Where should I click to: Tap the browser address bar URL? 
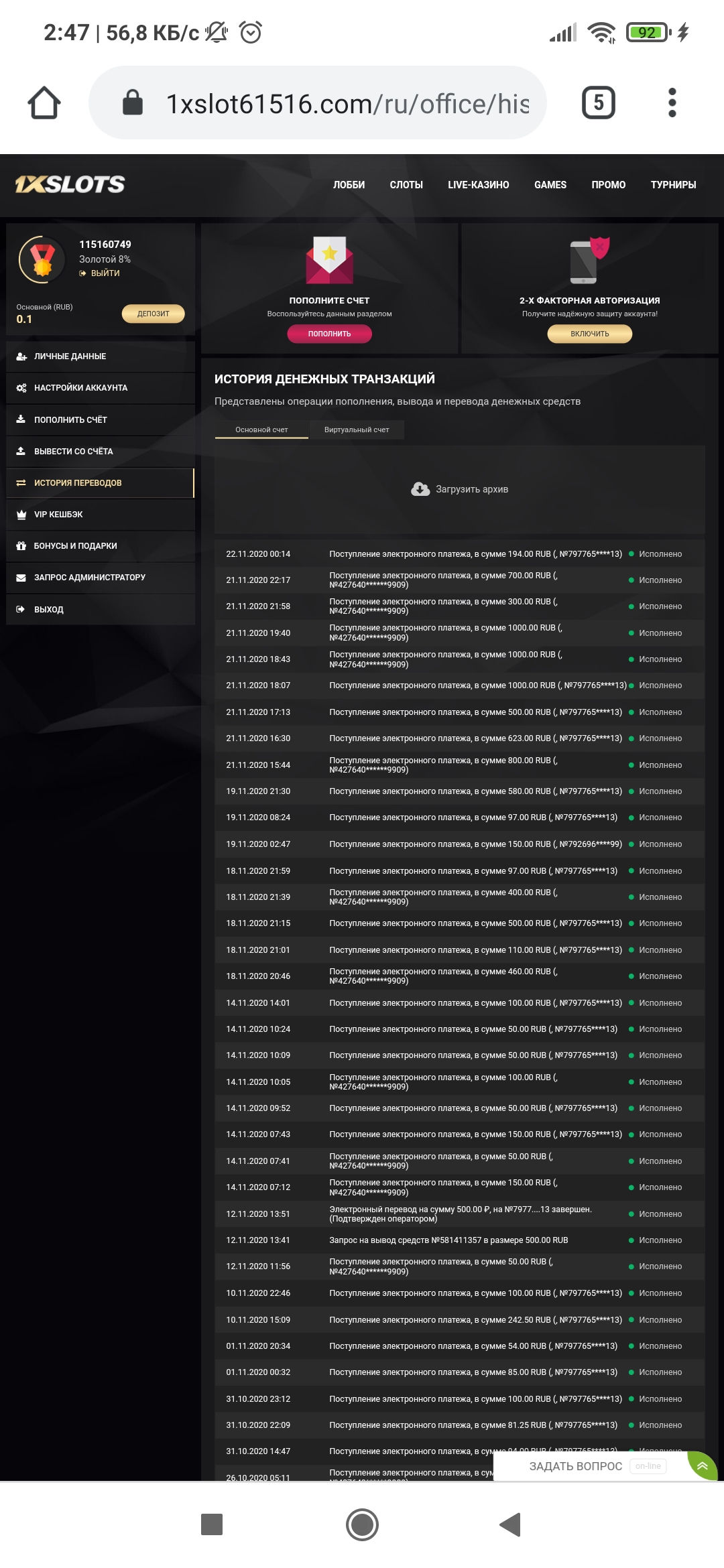347,104
